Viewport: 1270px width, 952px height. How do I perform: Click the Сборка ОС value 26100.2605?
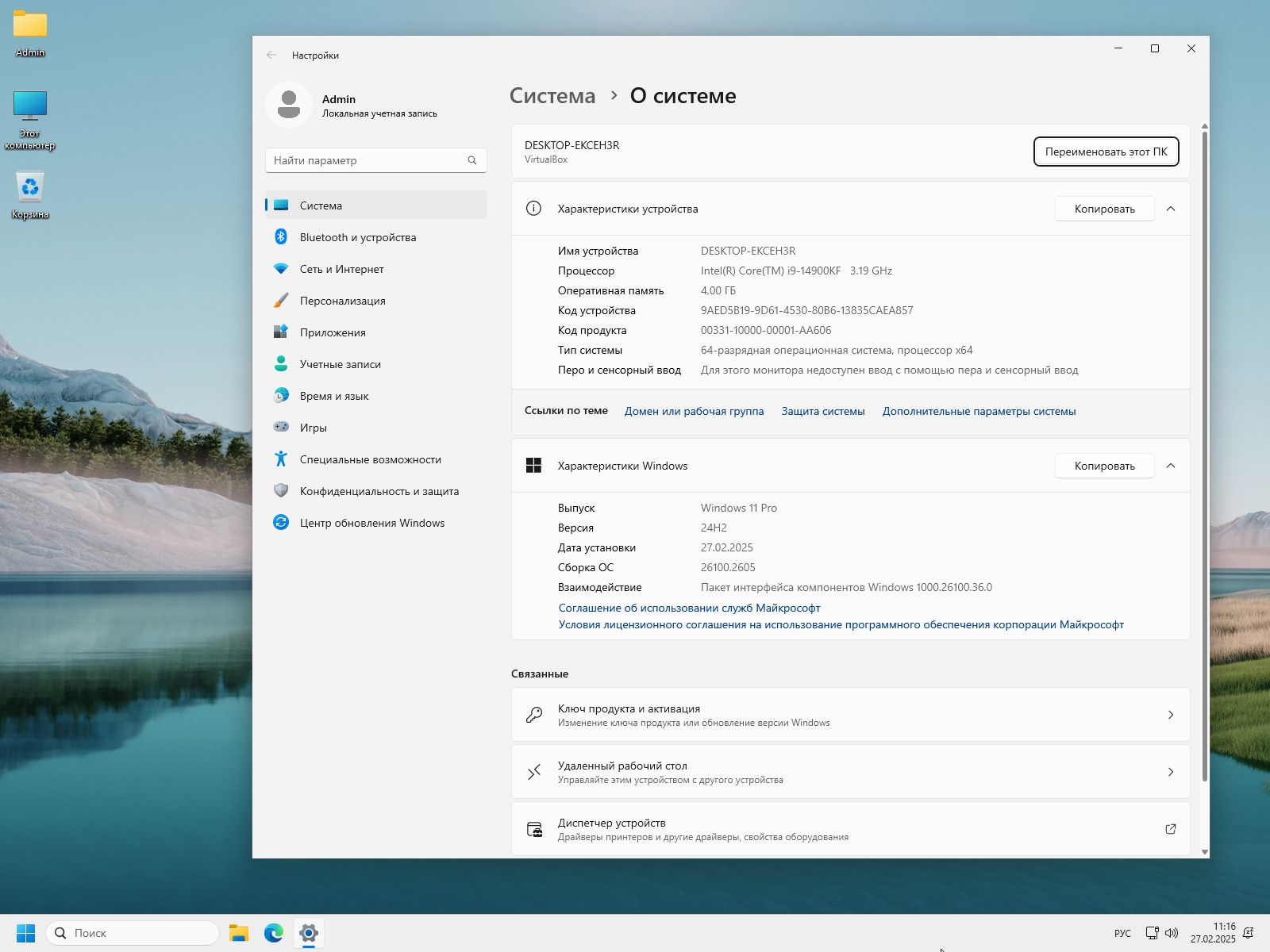click(x=728, y=567)
